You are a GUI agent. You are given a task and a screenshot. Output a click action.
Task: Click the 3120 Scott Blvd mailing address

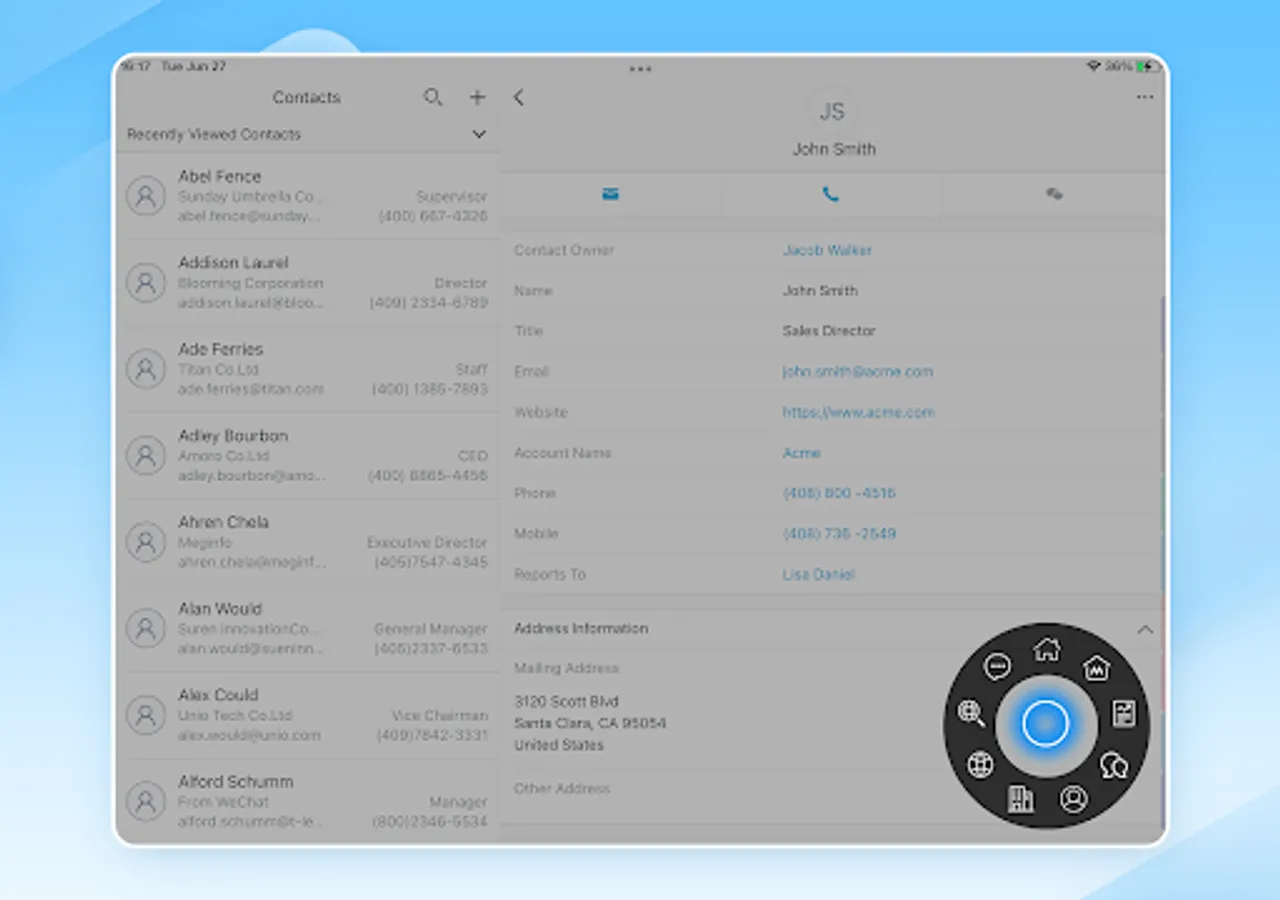(x=590, y=723)
